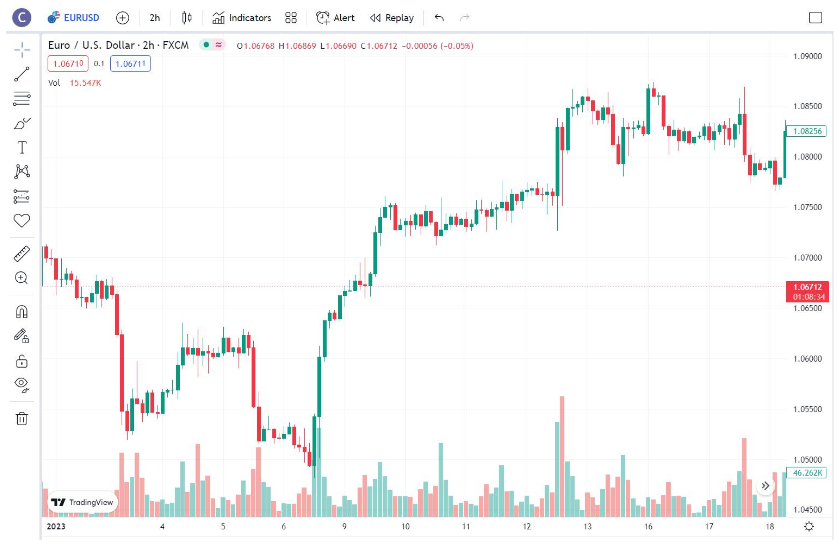Open the Indicators menu
The image size is (838, 549).
tap(241, 18)
